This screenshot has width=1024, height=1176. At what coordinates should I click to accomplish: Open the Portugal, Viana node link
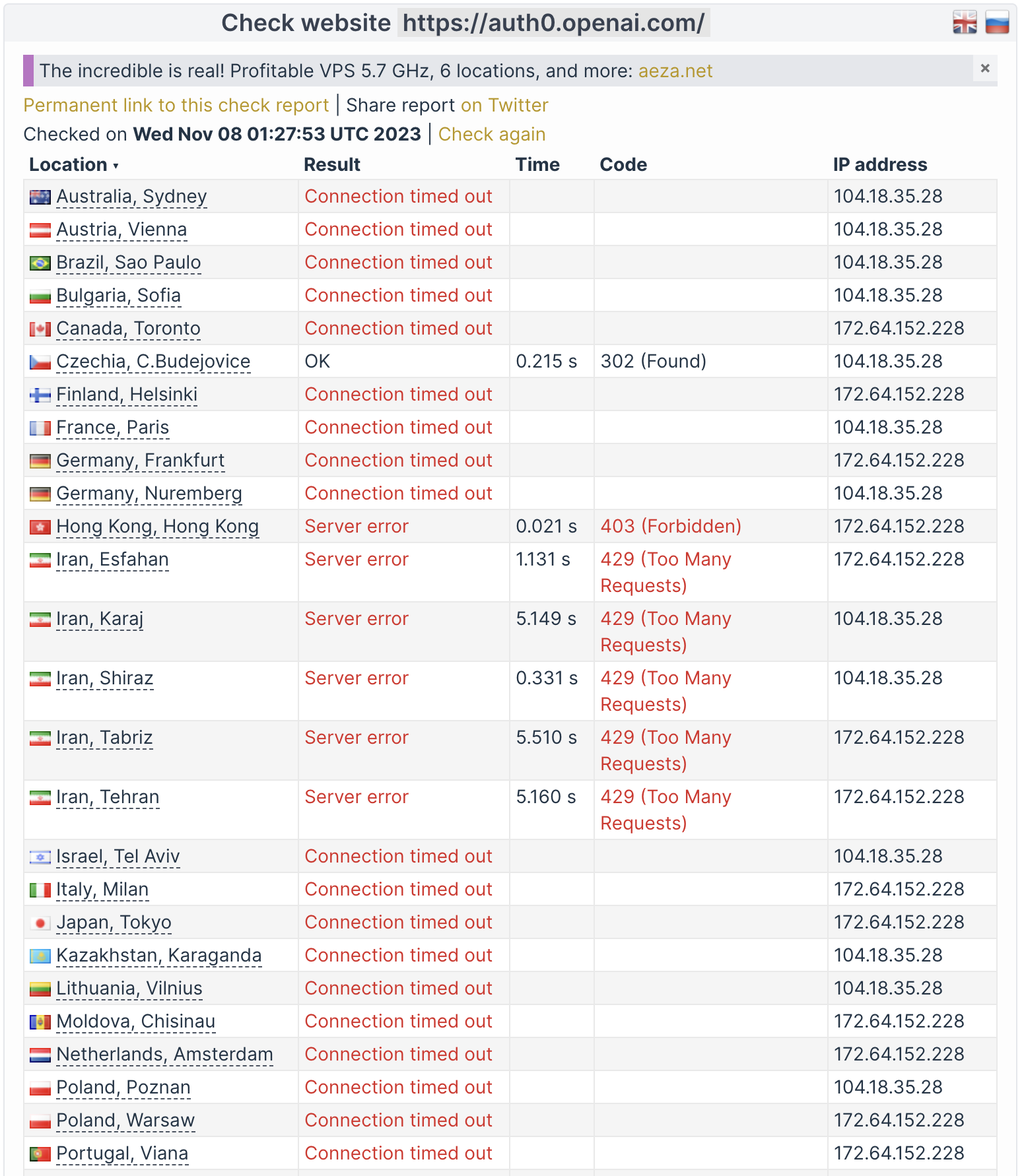tap(122, 1154)
